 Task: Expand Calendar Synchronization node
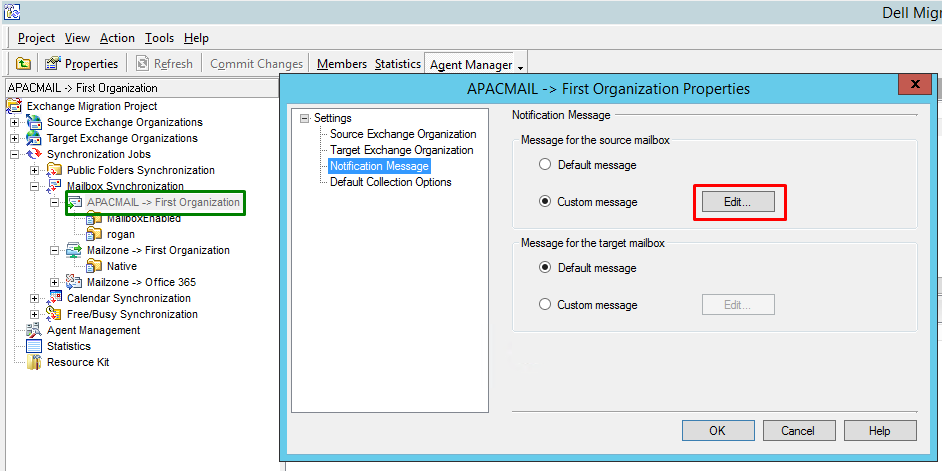click(x=34, y=299)
